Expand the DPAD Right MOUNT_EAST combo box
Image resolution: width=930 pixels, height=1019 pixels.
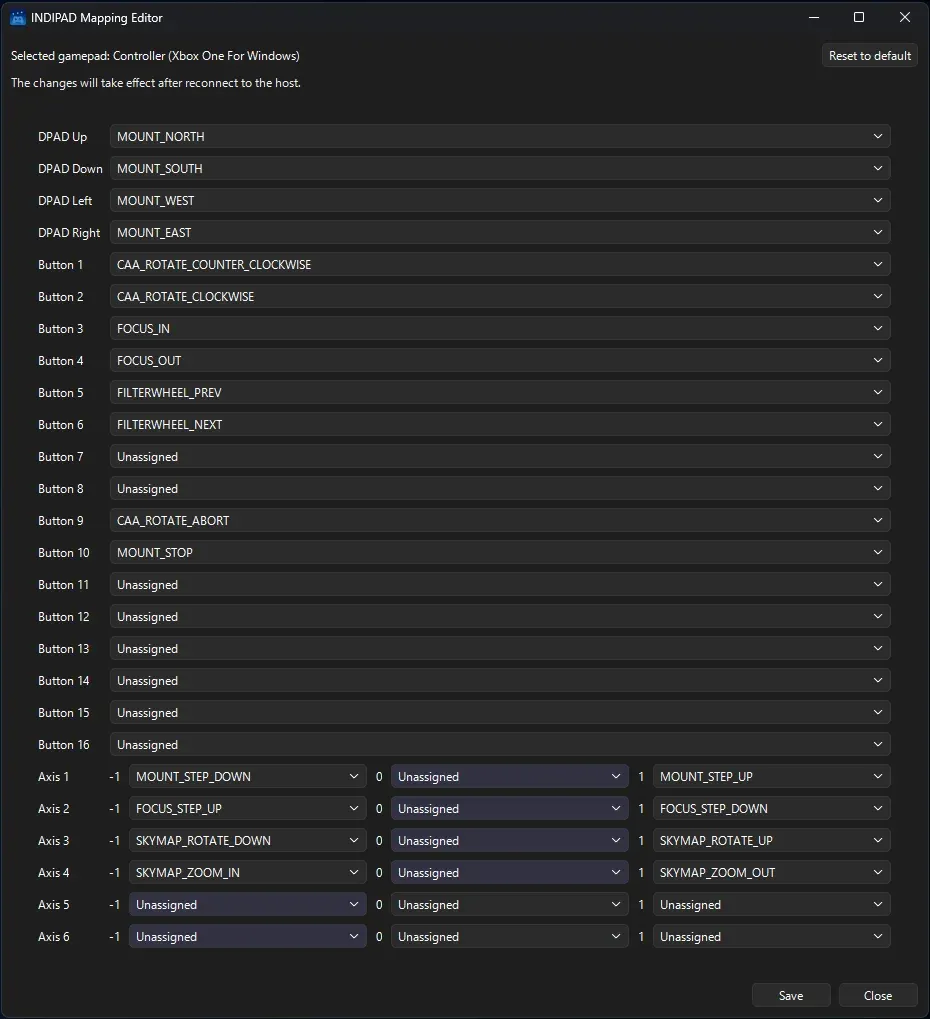[x=500, y=233]
